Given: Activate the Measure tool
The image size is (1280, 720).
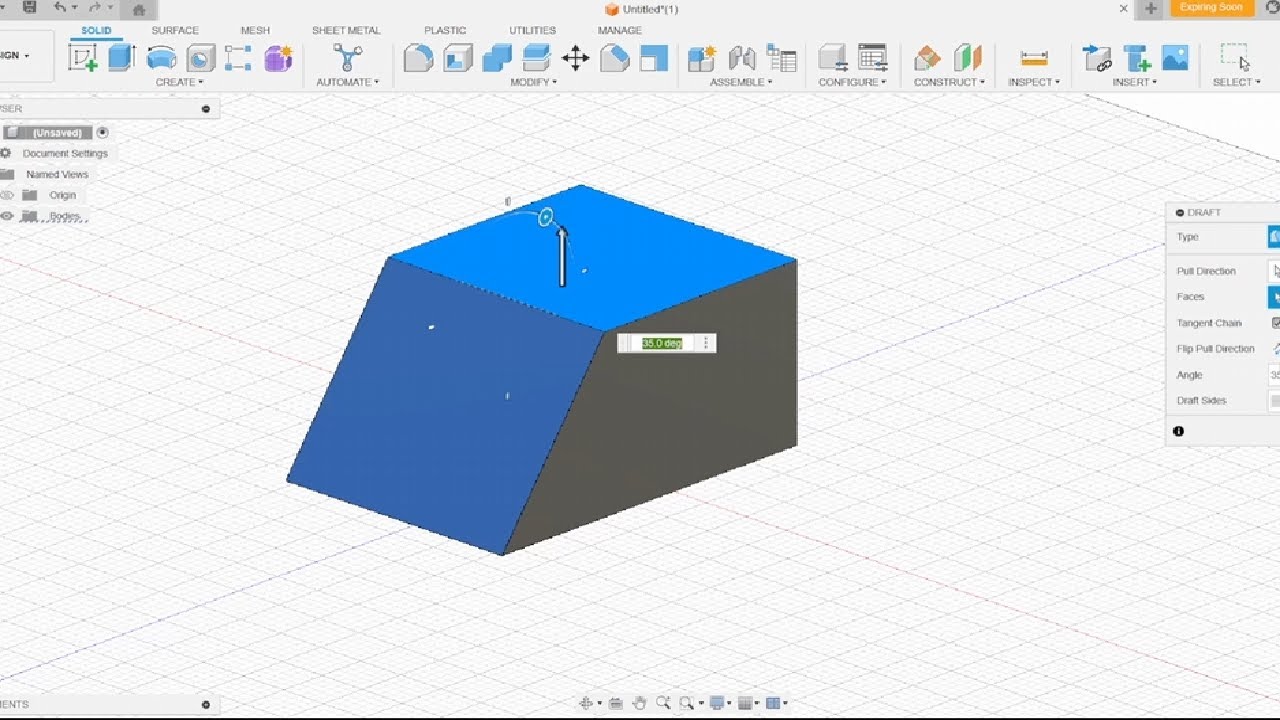Looking at the screenshot, I should (1034, 58).
